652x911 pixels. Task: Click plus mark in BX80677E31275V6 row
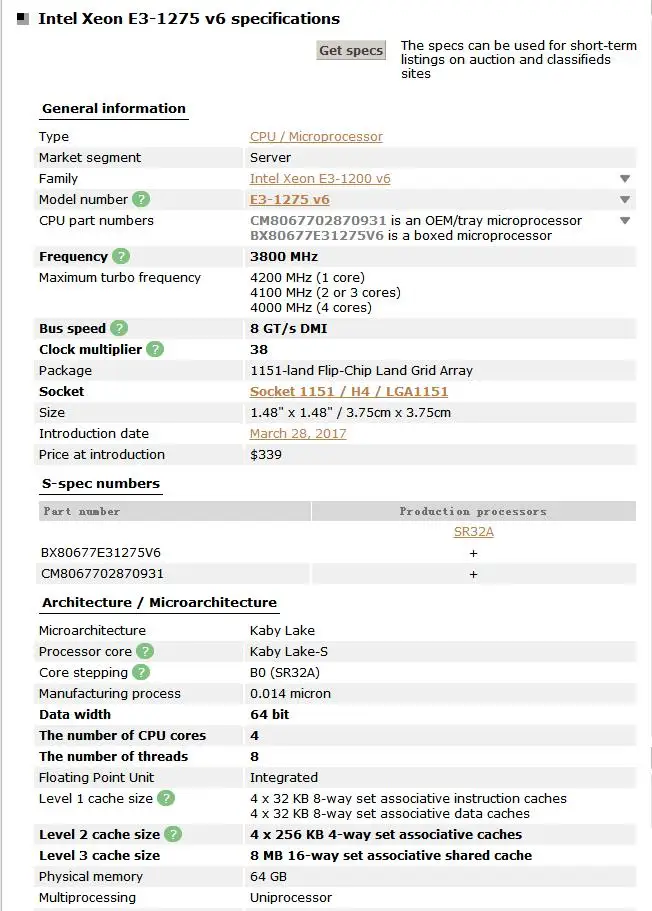point(474,553)
